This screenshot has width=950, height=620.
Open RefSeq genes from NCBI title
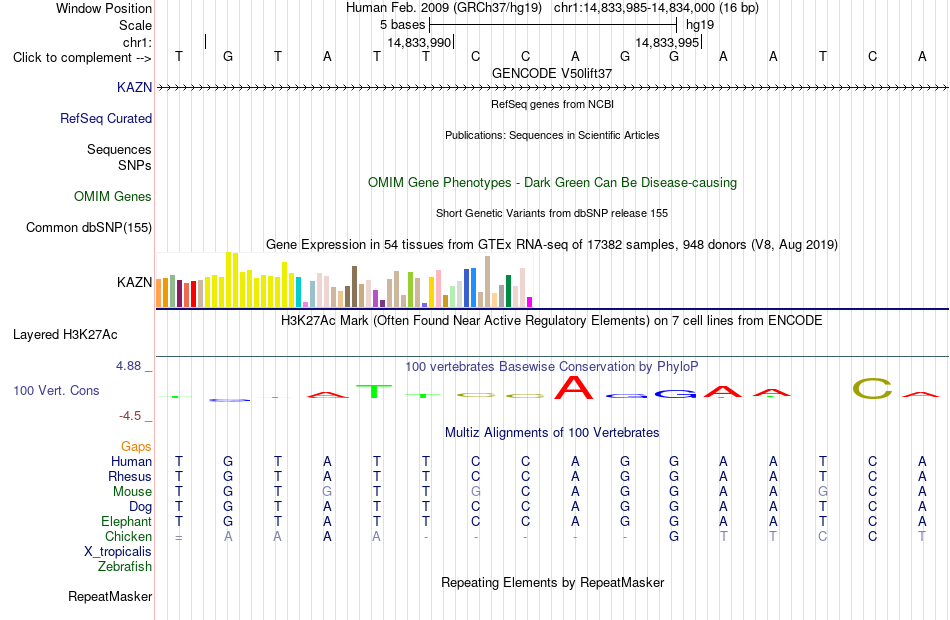552,104
